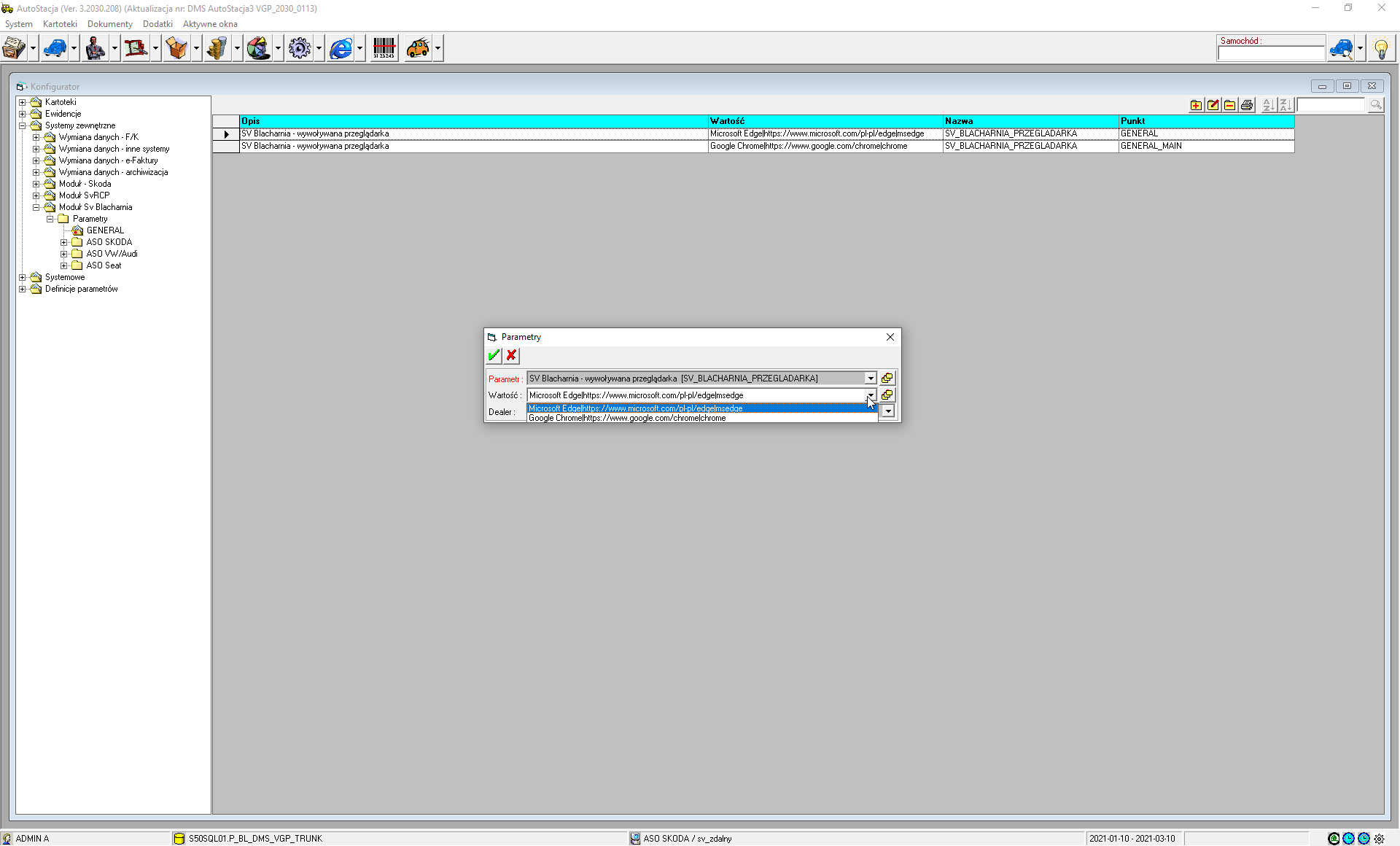The height and width of the screenshot is (846, 1400).
Task: Choose Google Chrome option in Wartość list
Action: [627, 419]
